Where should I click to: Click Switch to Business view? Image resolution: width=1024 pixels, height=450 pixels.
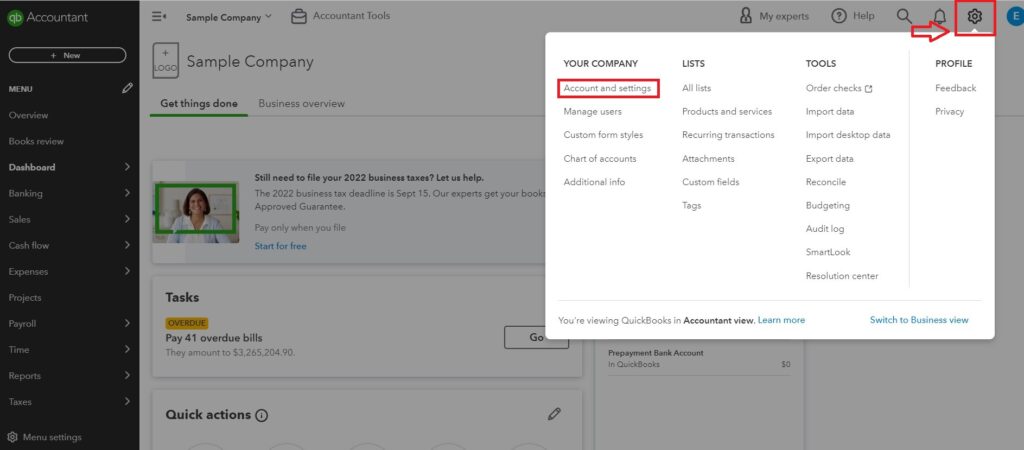pyautogui.click(x=919, y=320)
